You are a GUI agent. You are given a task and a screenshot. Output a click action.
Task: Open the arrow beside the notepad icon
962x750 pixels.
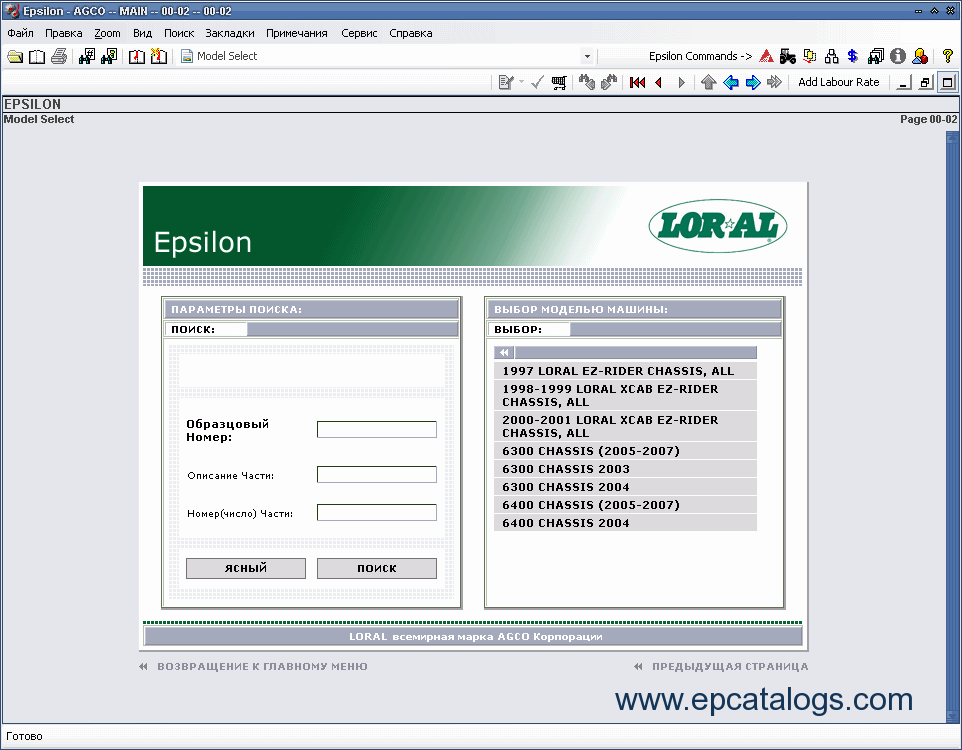click(x=521, y=82)
